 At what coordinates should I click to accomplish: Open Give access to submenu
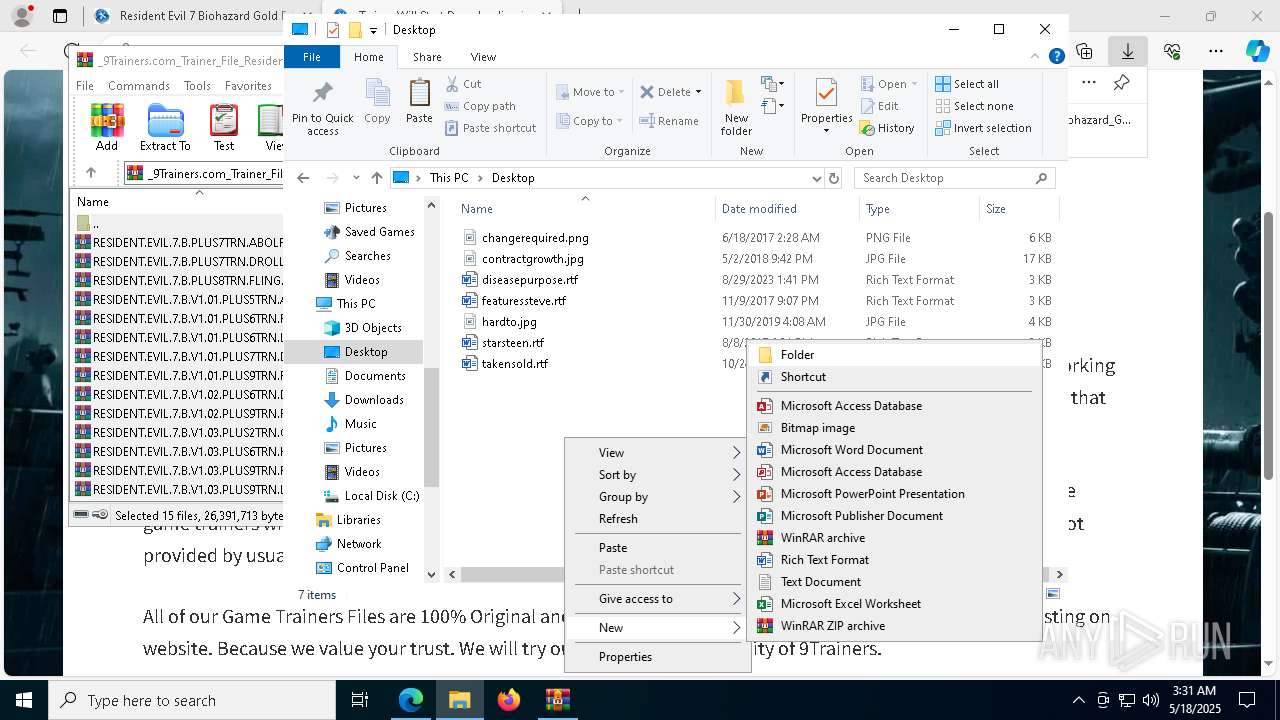coord(658,599)
